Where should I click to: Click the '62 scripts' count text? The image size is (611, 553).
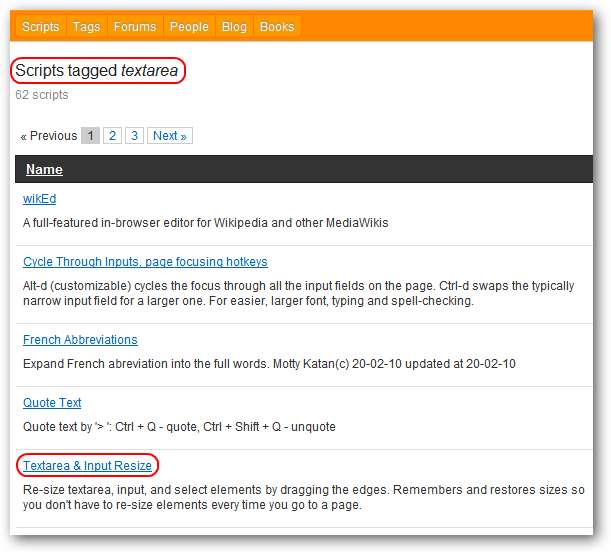tap(42, 95)
